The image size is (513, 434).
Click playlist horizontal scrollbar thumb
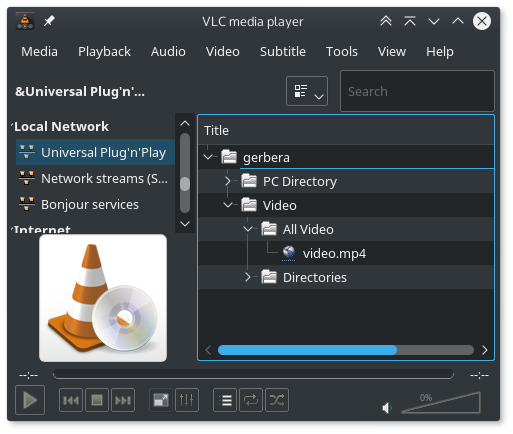307,350
